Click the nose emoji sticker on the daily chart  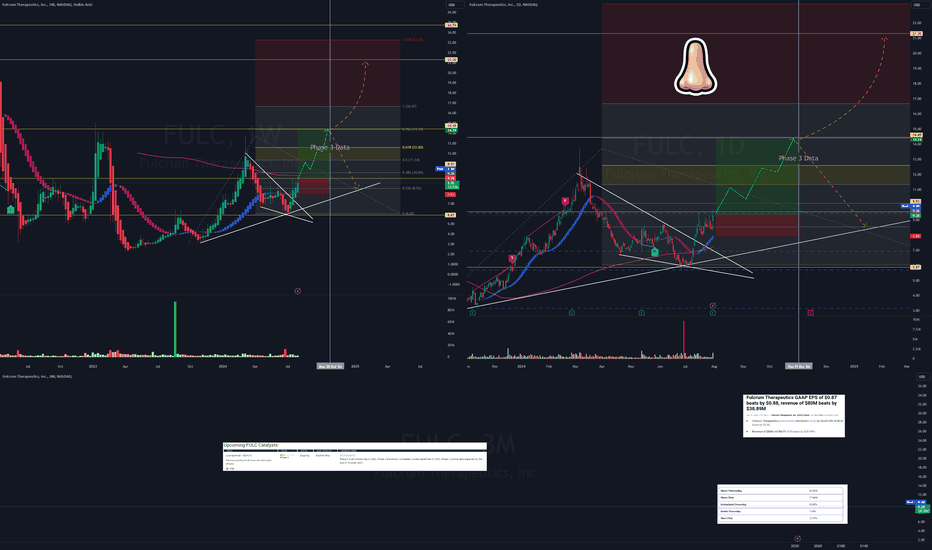695,67
